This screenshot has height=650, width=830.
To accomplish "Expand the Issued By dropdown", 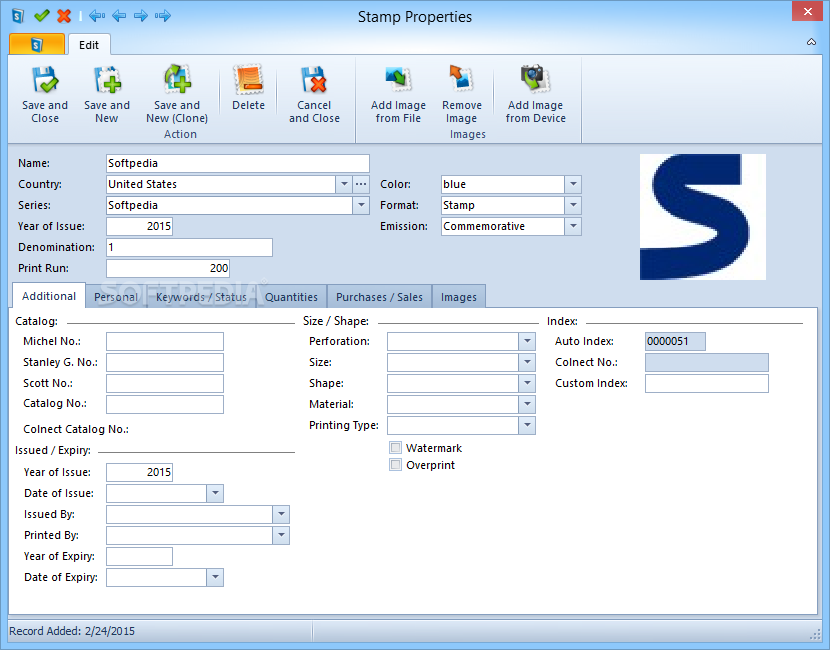I will point(281,514).
